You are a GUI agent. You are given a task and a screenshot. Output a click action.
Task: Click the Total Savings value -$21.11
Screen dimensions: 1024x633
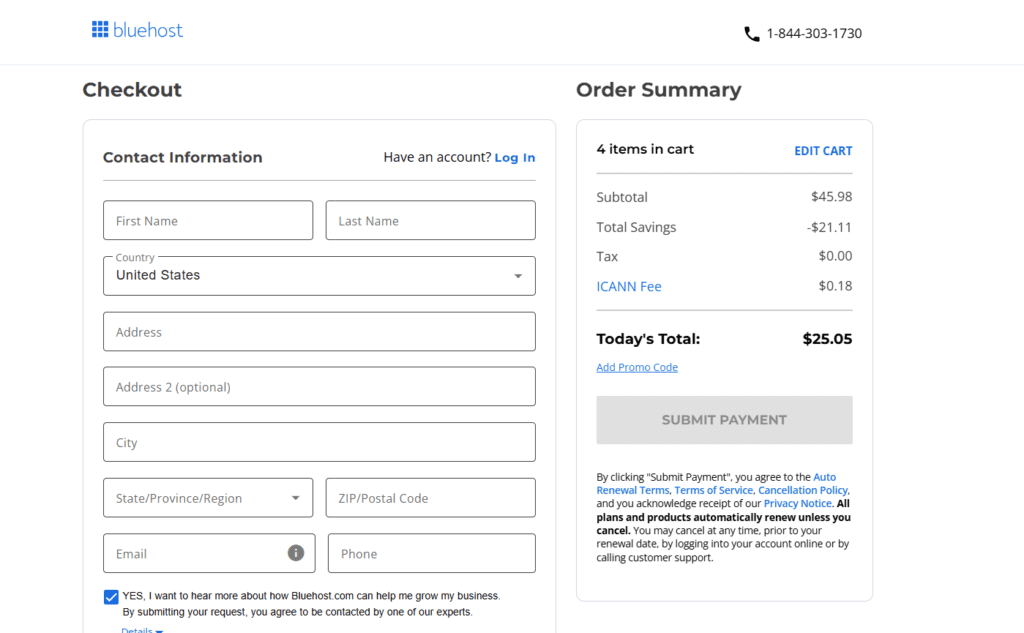pos(829,227)
